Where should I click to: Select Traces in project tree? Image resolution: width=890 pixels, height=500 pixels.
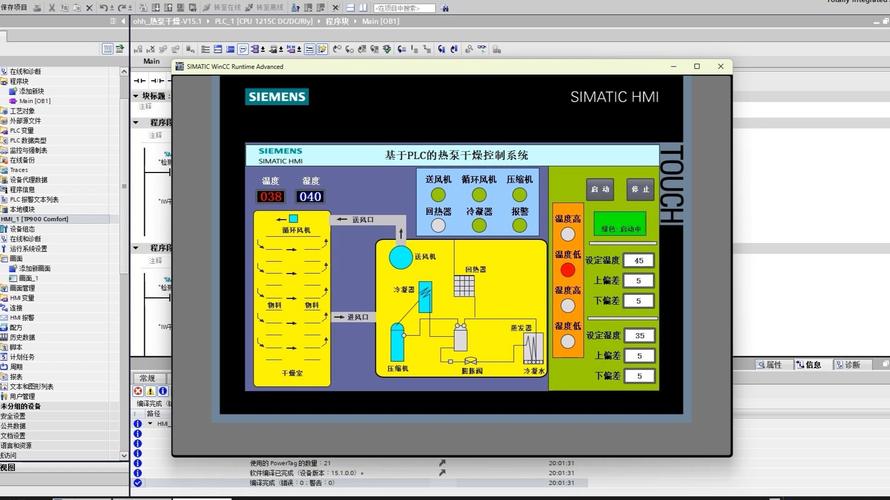tap(18, 170)
